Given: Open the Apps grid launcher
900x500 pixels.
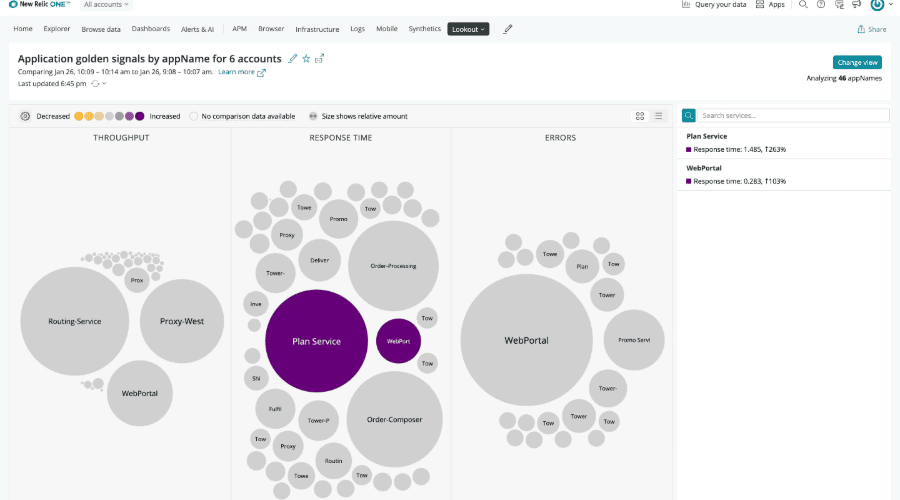Looking at the screenshot, I should click(x=770, y=5).
